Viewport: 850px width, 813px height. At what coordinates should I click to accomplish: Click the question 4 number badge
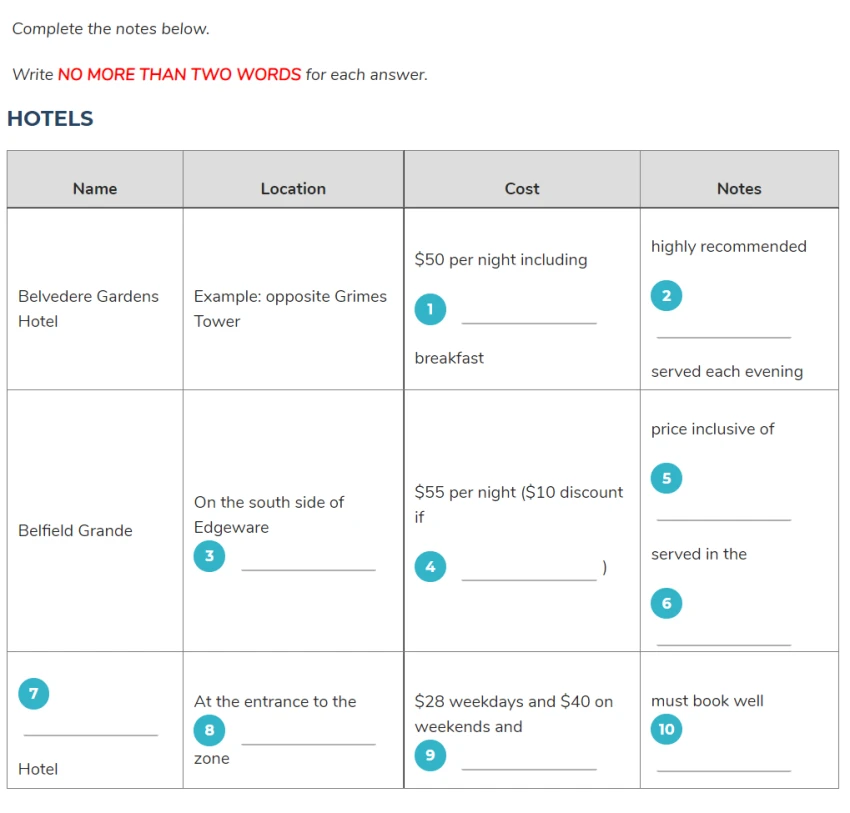click(430, 567)
